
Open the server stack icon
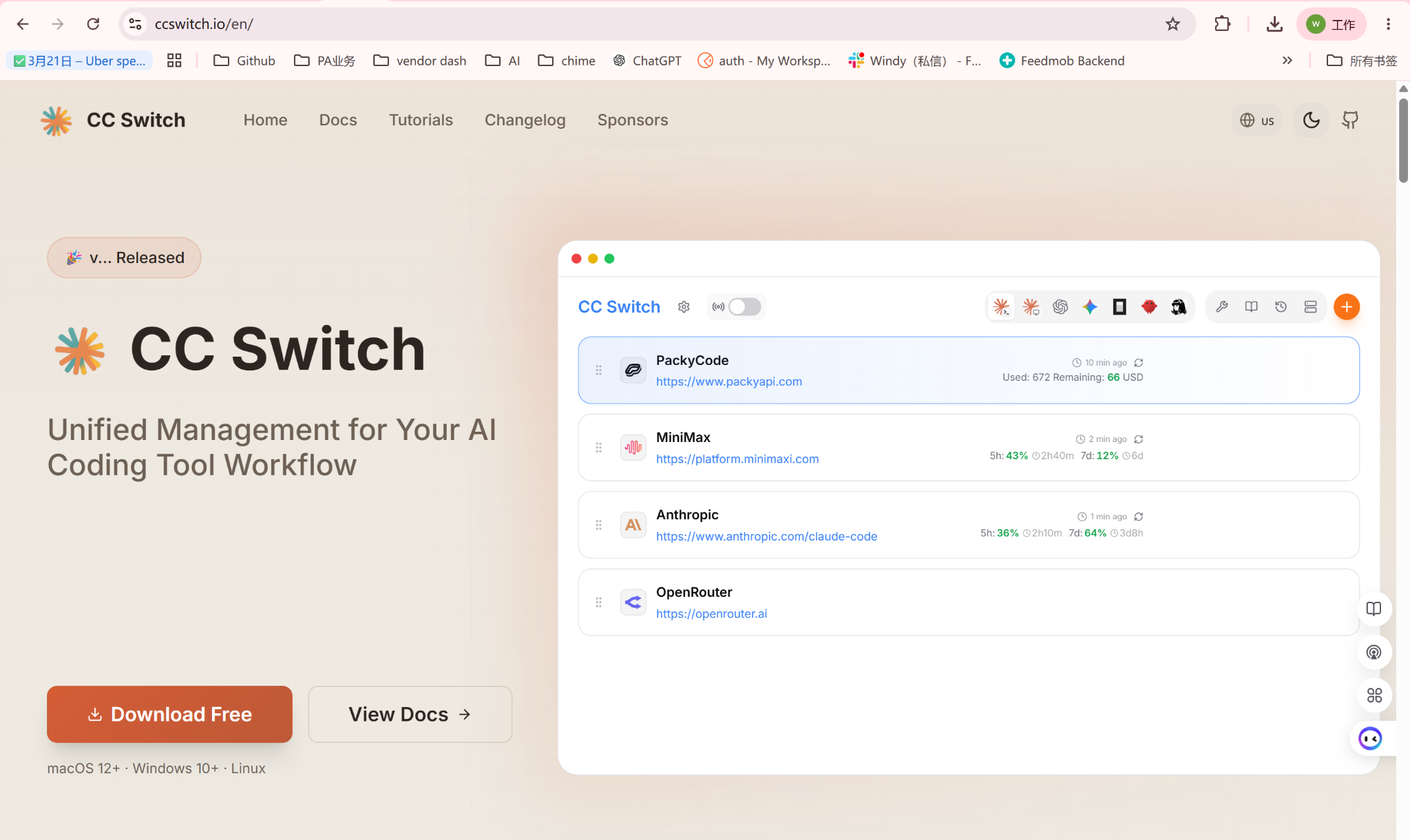click(1310, 307)
